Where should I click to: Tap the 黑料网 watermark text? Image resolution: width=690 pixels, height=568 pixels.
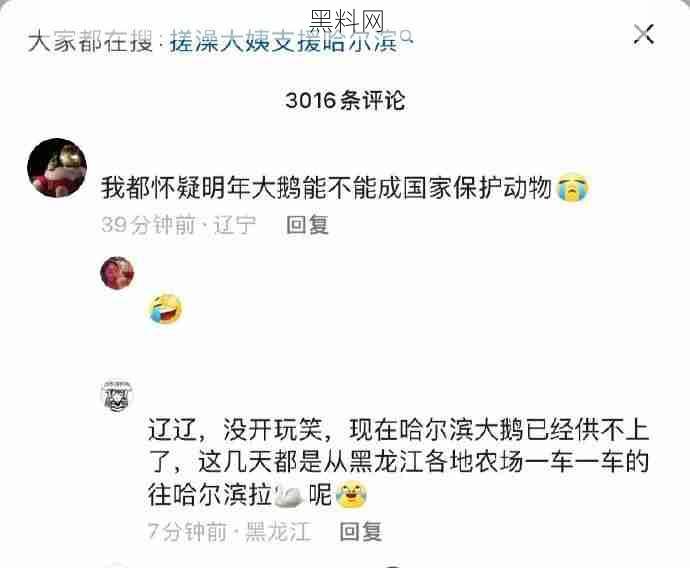point(347,21)
